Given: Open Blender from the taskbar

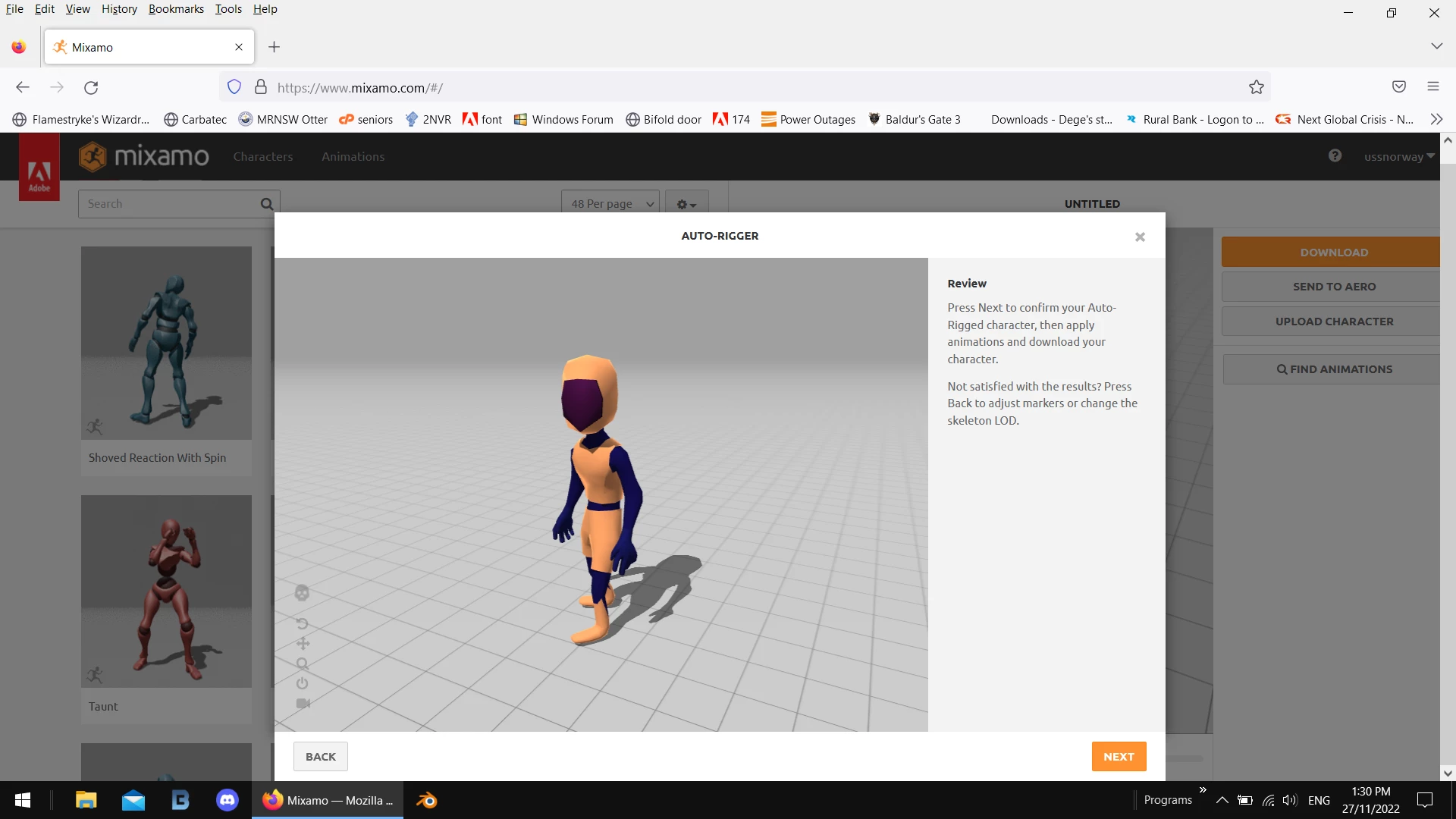Looking at the screenshot, I should tap(426, 800).
